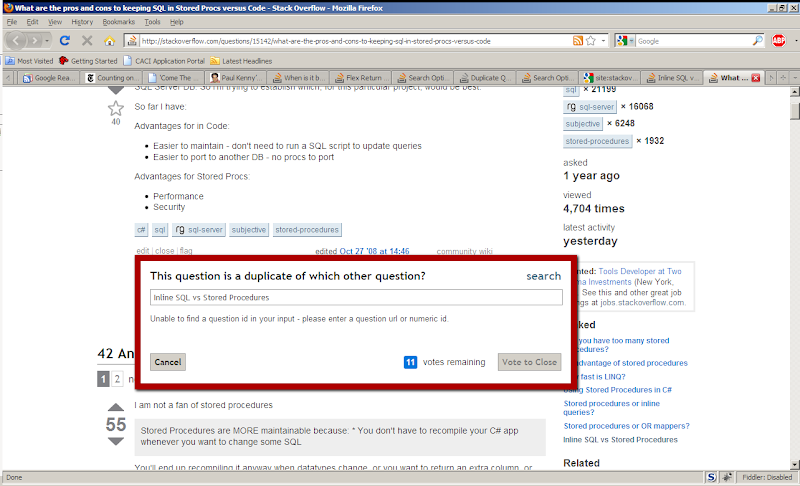This screenshot has height=486, width=800.
Task: Open the Help menu
Action: click(x=177, y=22)
